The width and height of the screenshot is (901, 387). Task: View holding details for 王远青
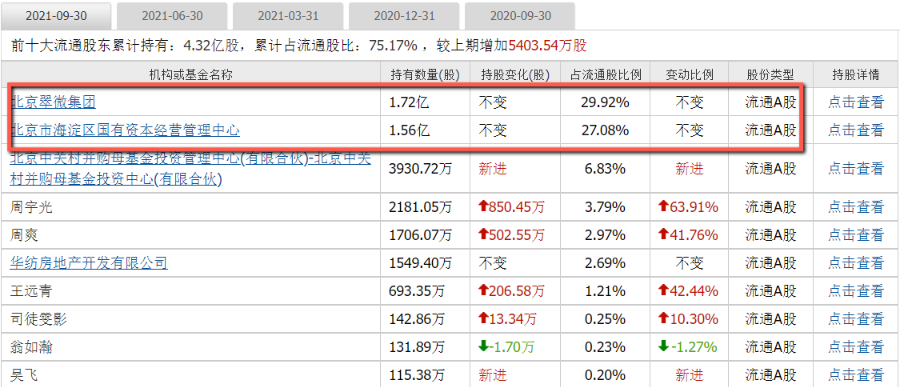pyautogui.click(x=856, y=291)
